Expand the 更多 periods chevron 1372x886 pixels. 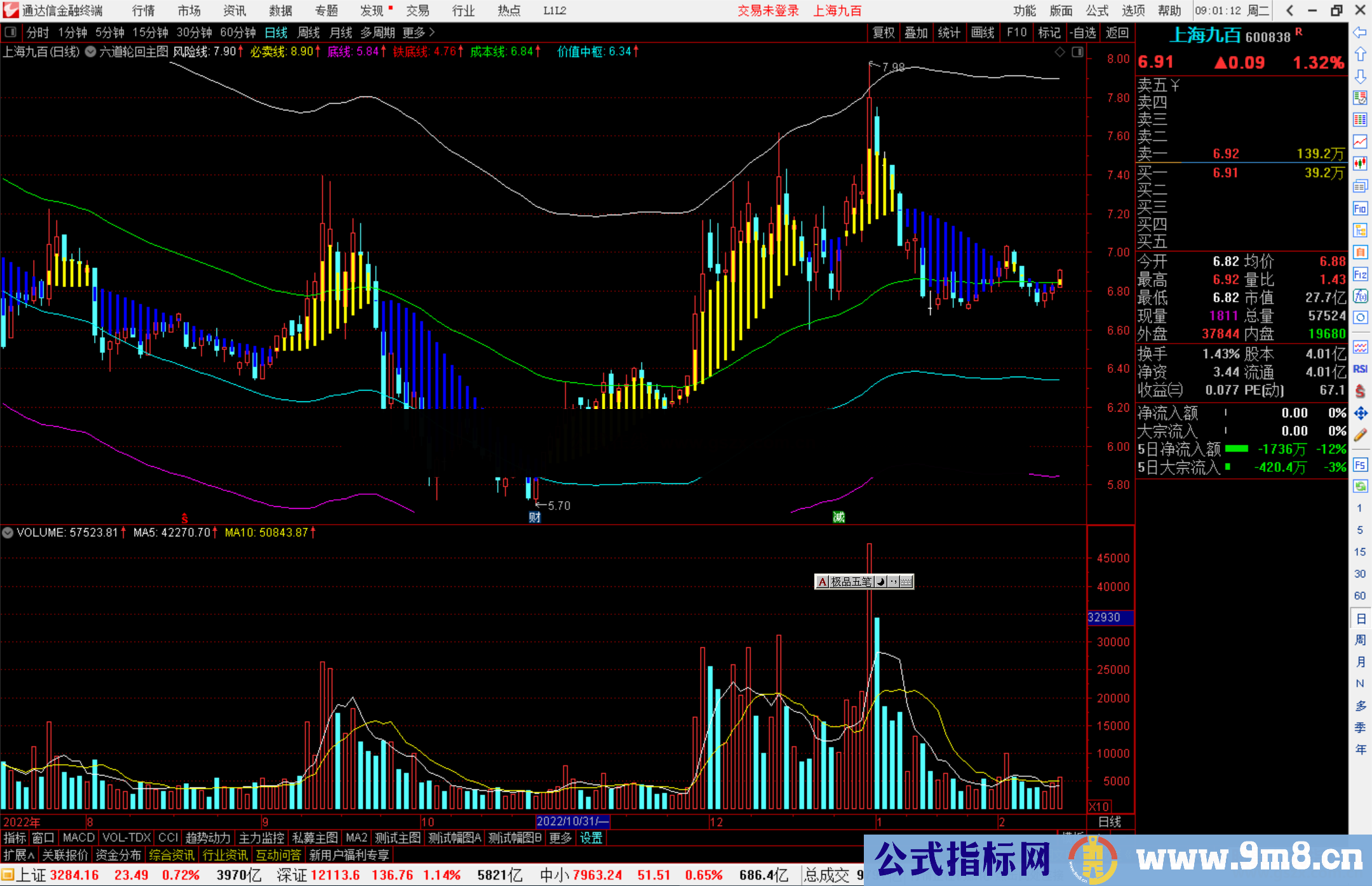[x=432, y=32]
